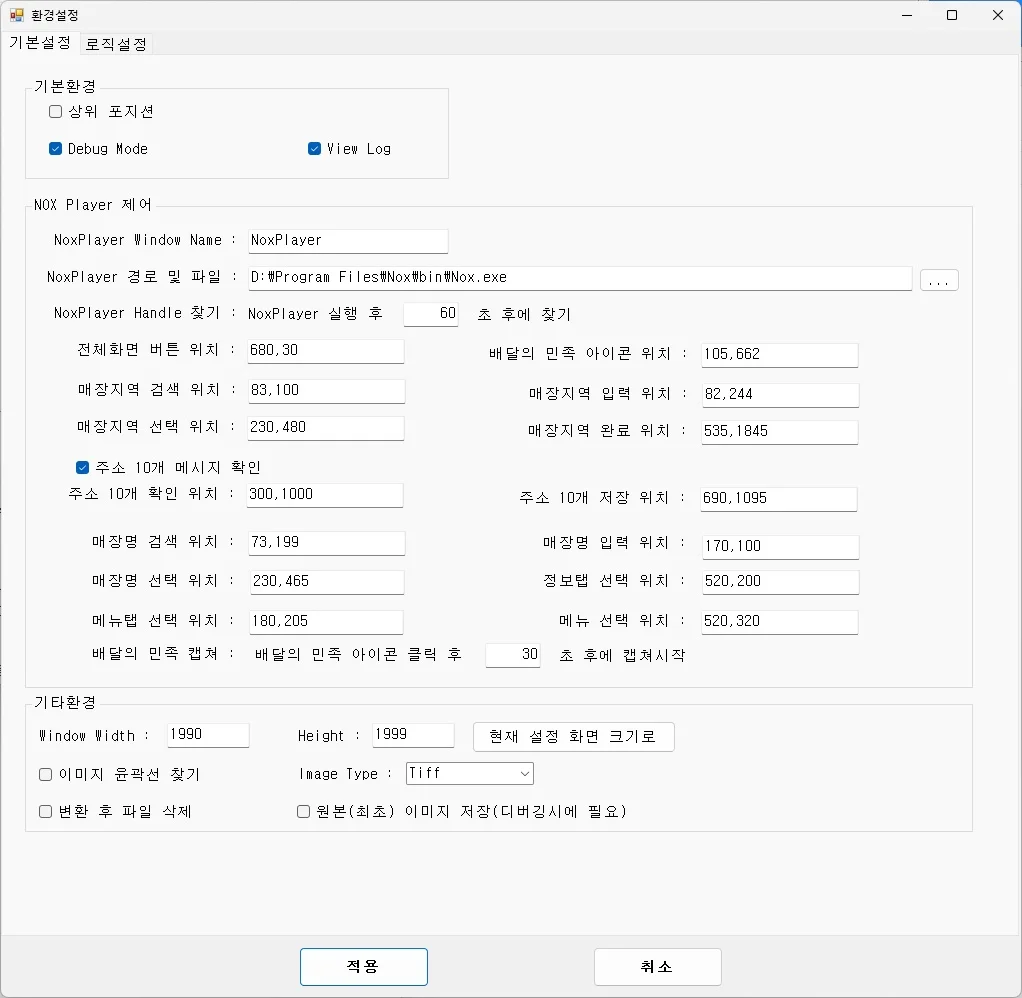Maximize the 환경설정 window
The height and width of the screenshot is (998, 1022).
tap(952, 15)
